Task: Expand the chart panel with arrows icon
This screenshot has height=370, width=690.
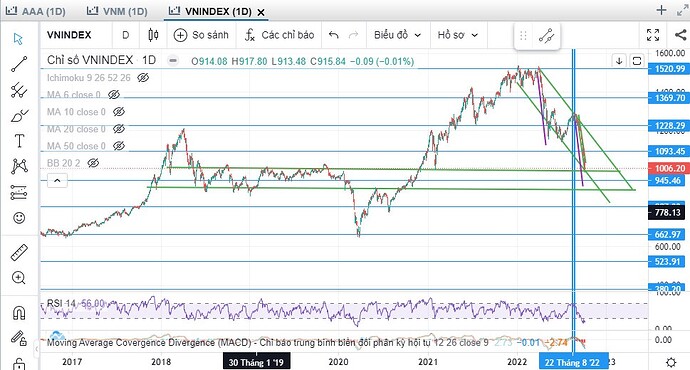Action: pyautogui.click(x=682, y=11)
